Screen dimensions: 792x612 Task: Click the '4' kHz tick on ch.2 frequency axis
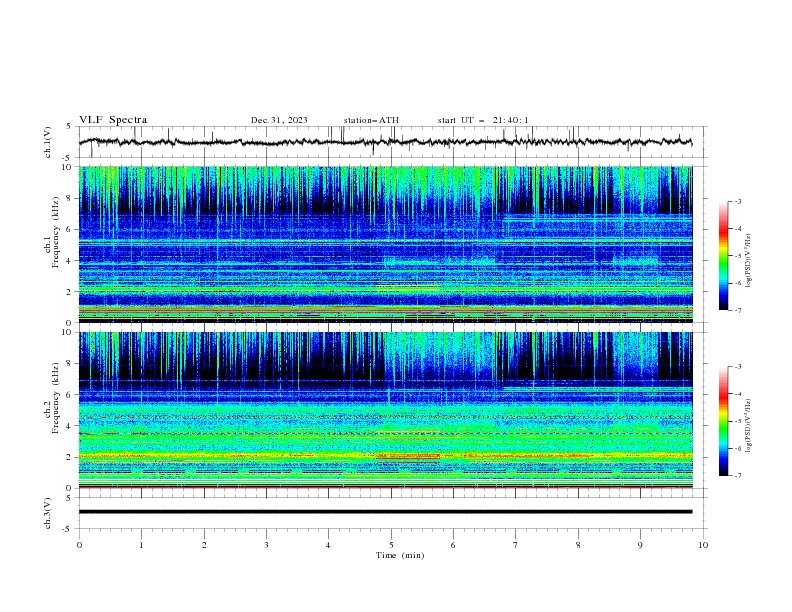(70, 426)
